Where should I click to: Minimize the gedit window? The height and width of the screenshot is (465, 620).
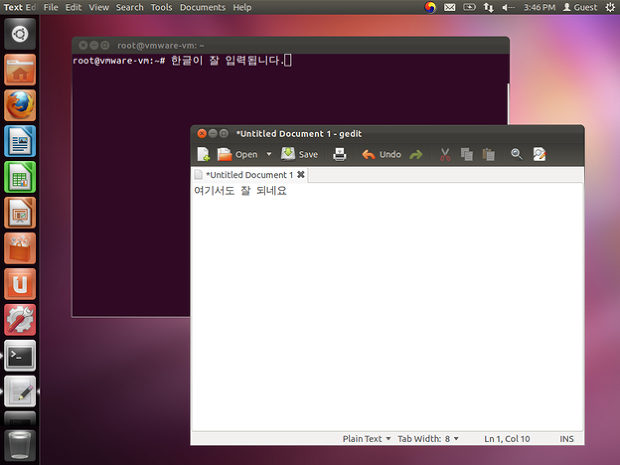pos(213,133)
